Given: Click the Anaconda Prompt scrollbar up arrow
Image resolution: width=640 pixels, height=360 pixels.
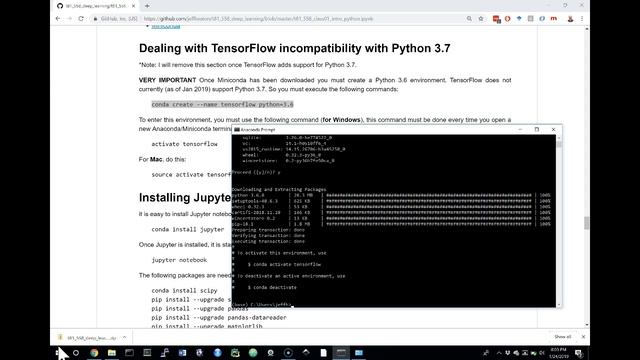Looking at the screenshot, I should tap(559, 138).
